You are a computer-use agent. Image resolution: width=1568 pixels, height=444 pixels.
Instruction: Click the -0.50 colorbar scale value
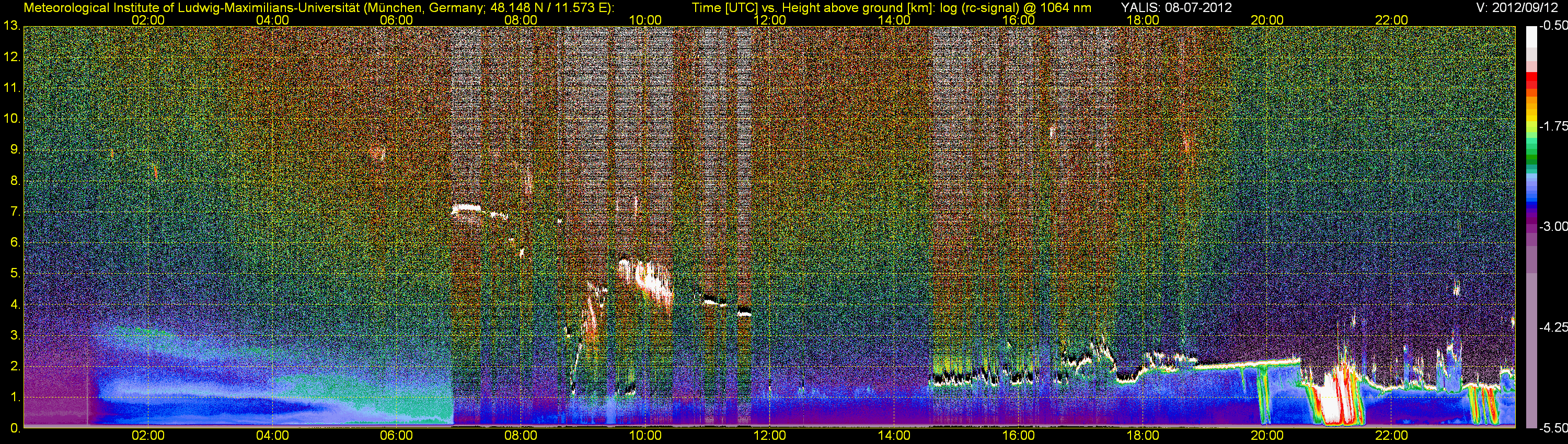[1553, 26]
